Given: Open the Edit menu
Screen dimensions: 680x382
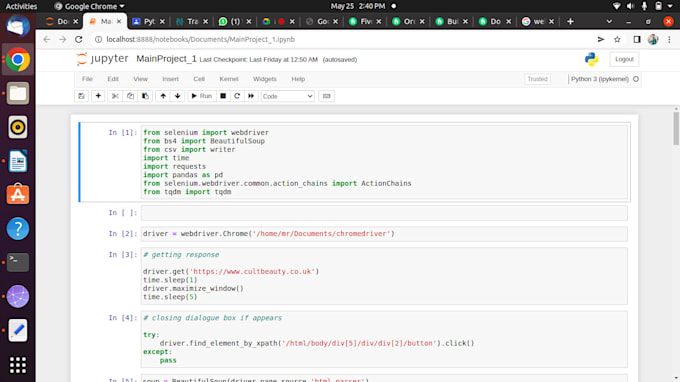Looking at the screenshot, I should pyautogui.click(x=113, y=79).
